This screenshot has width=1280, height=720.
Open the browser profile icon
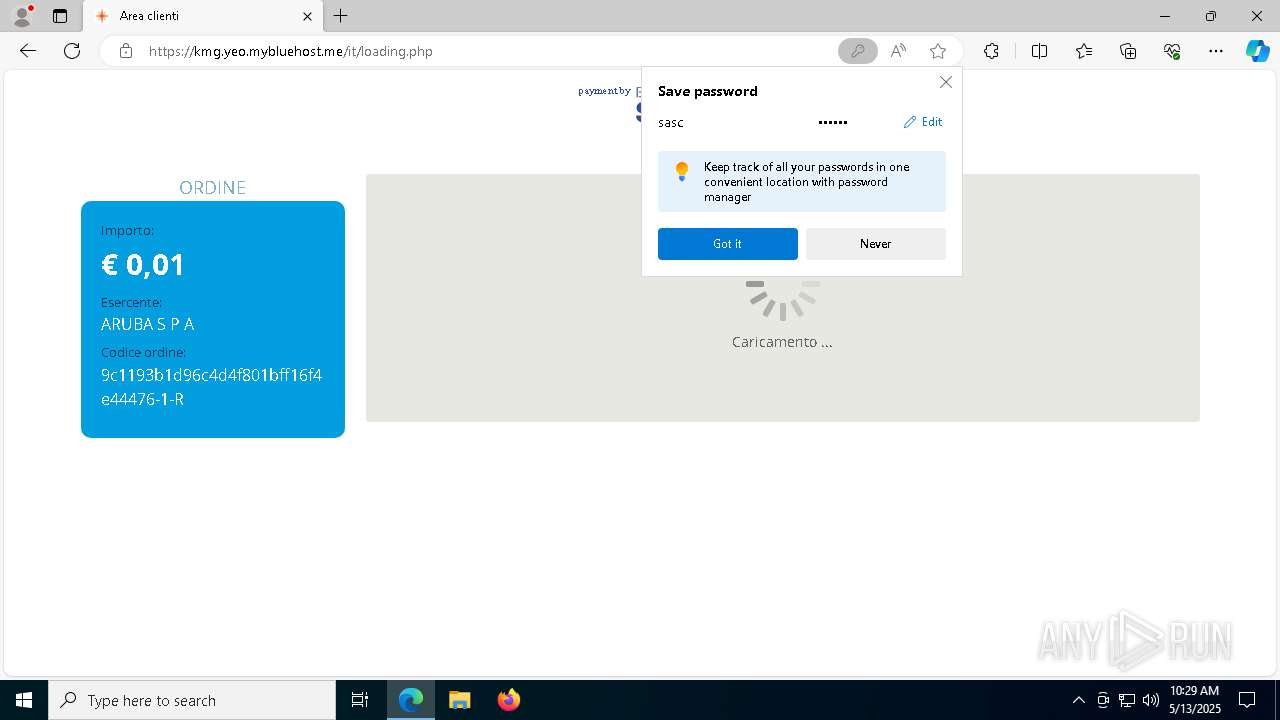22,16
